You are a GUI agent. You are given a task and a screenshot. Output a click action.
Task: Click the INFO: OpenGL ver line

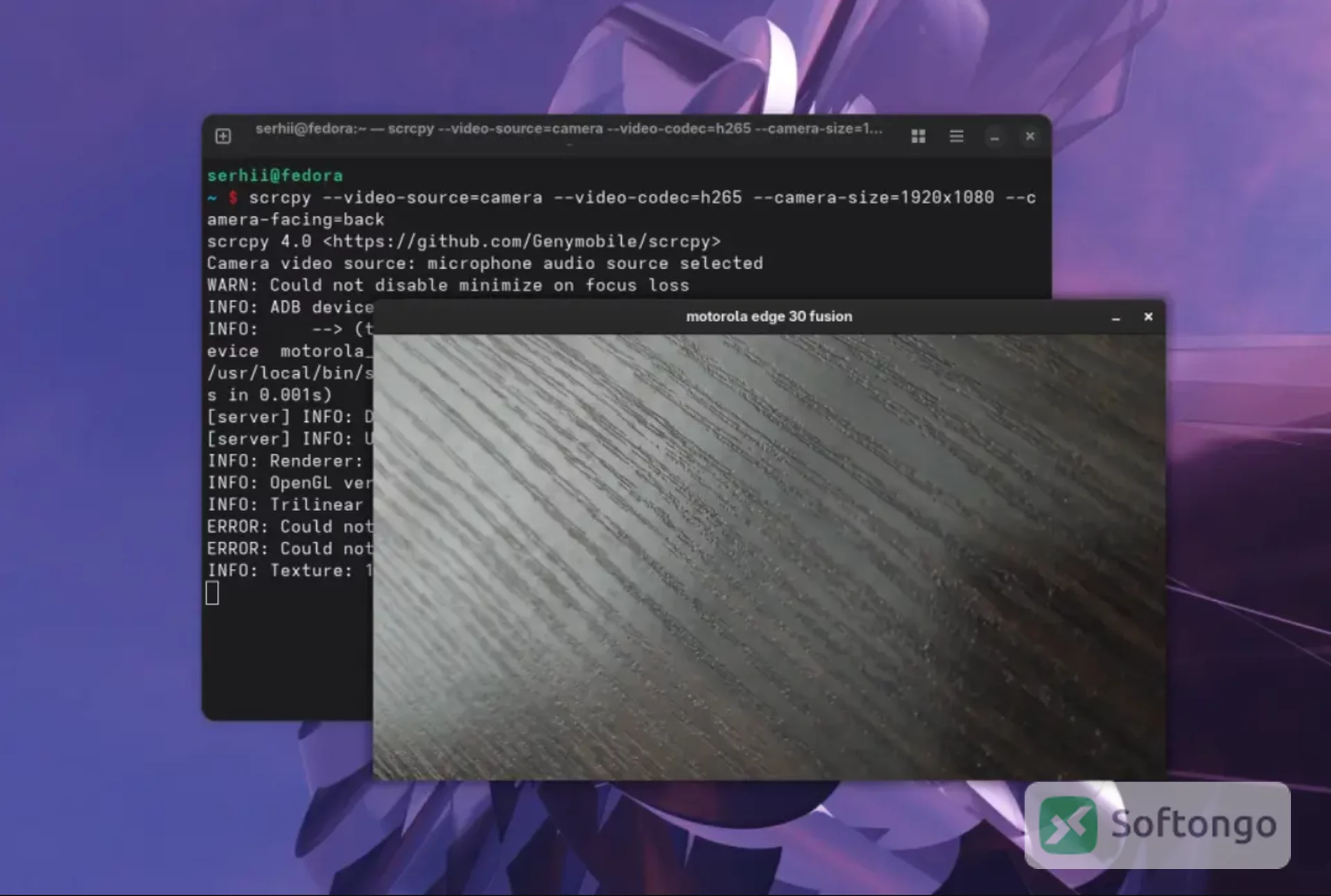coord(290,483)
